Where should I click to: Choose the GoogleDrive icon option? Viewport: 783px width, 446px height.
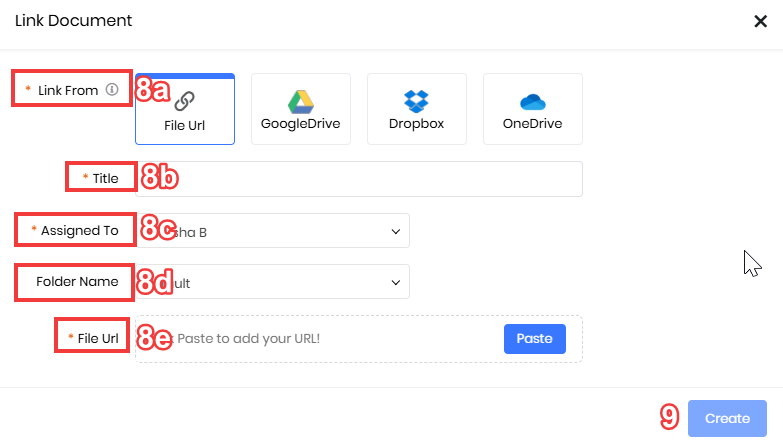[x=301, y=102]
